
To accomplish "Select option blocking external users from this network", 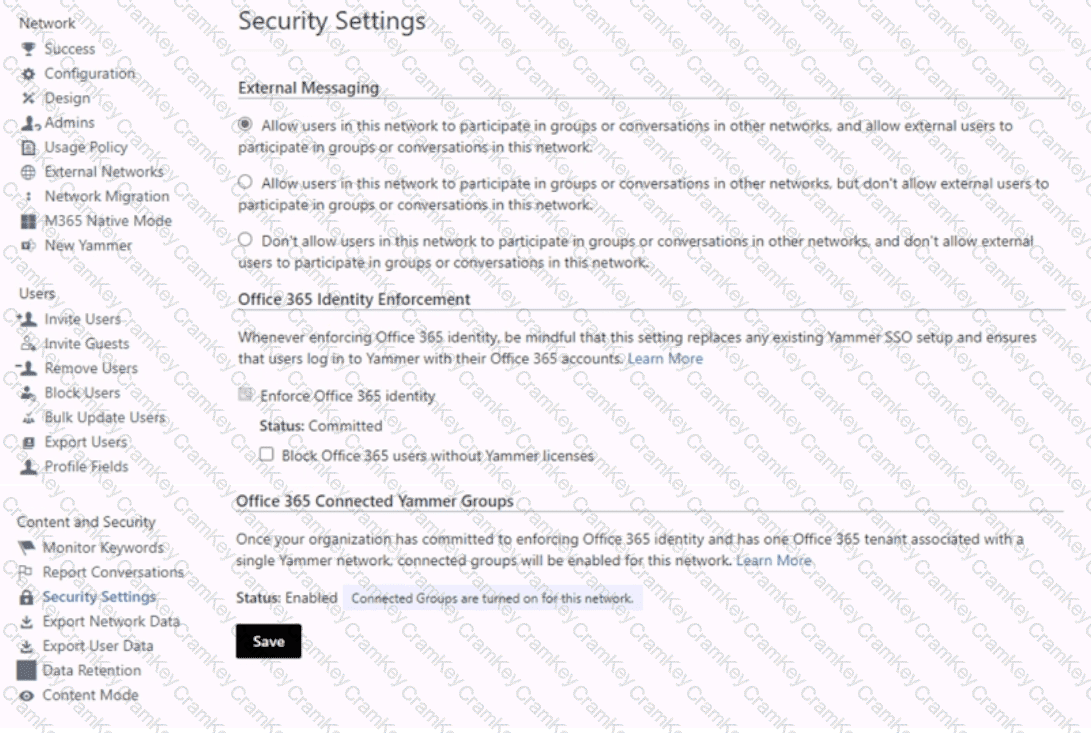I will pos(245,183).
